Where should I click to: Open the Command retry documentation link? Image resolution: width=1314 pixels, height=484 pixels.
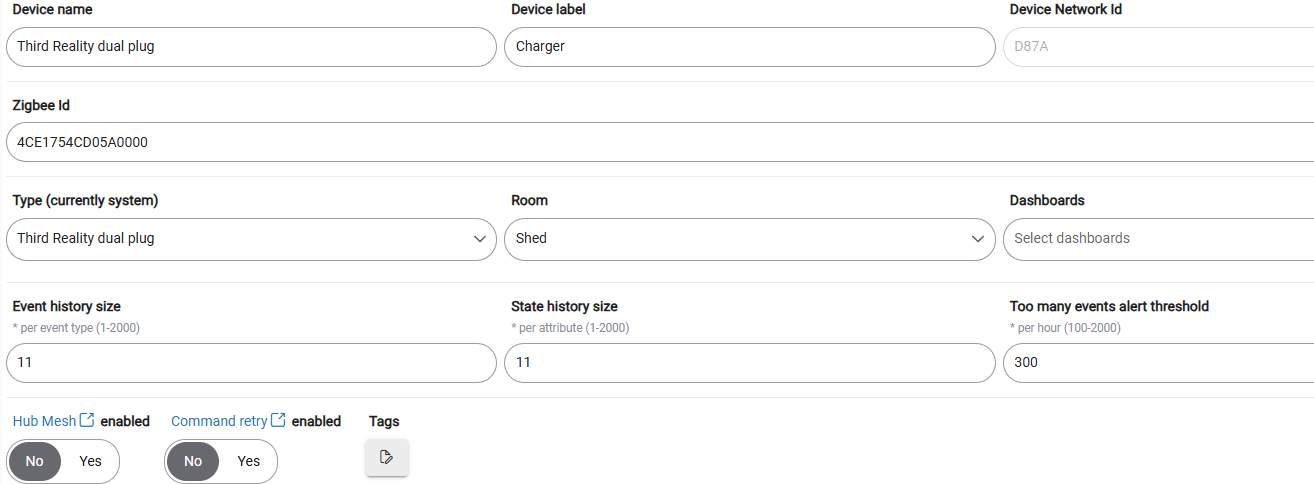[219, 421]
